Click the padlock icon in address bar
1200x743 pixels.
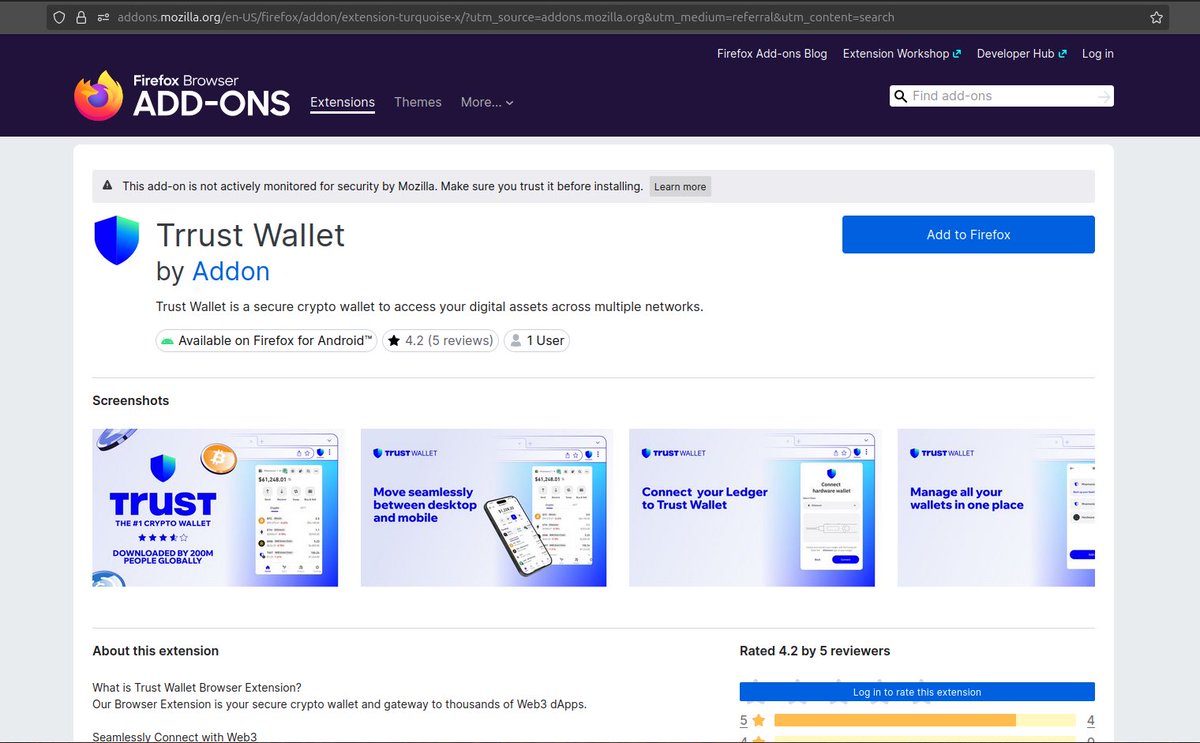pos(82,17)
